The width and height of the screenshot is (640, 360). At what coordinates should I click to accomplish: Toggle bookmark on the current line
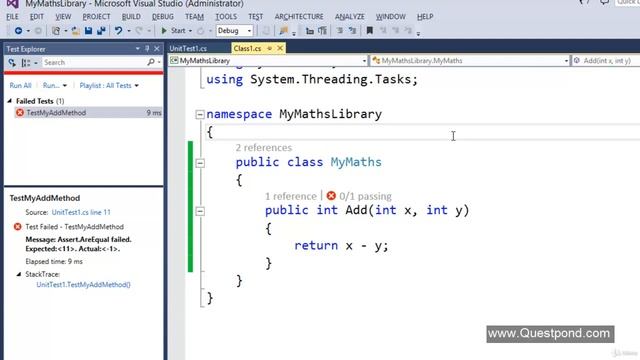coord(369,31)
